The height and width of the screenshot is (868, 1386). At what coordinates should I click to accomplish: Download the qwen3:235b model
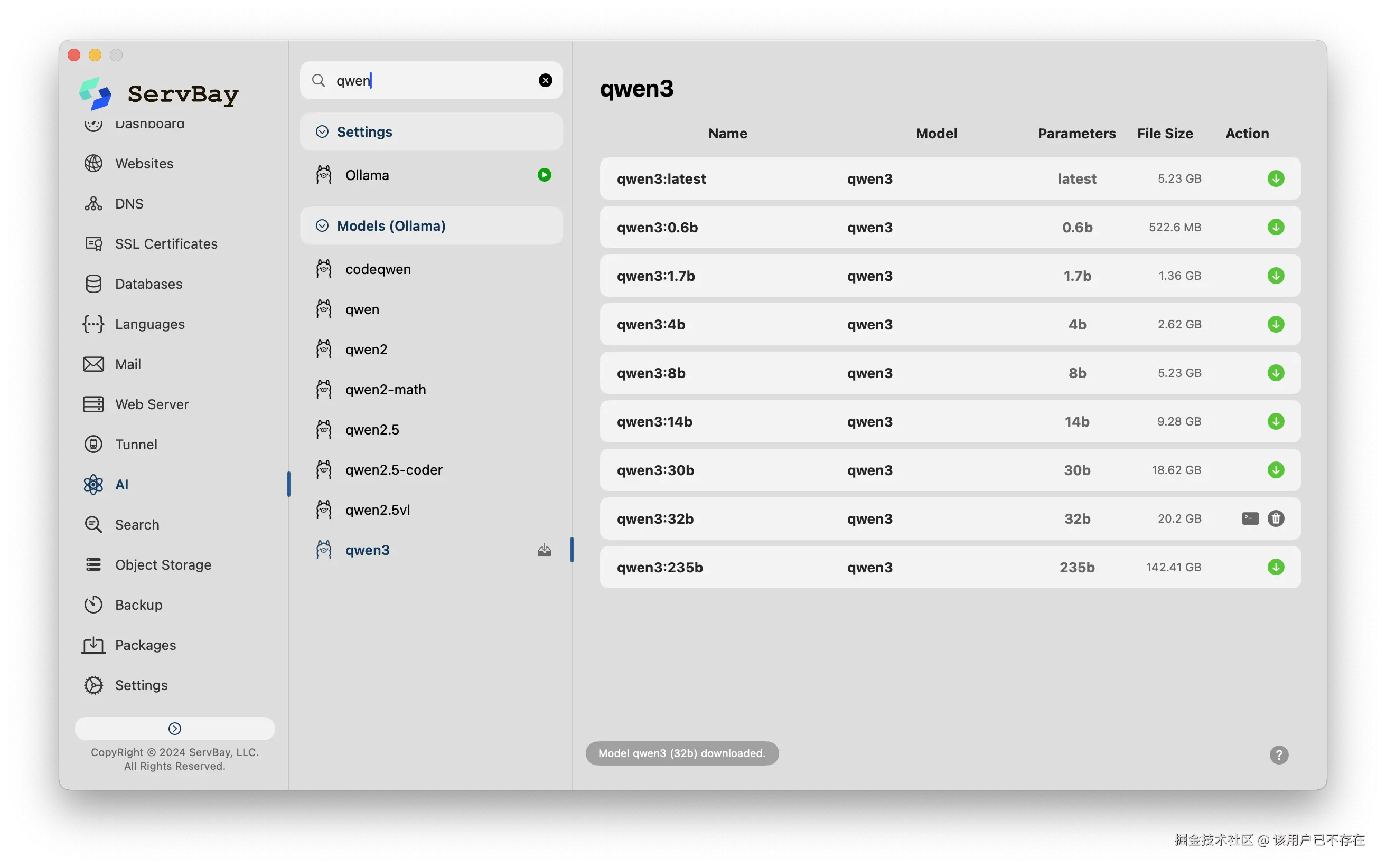point(1275,567)
